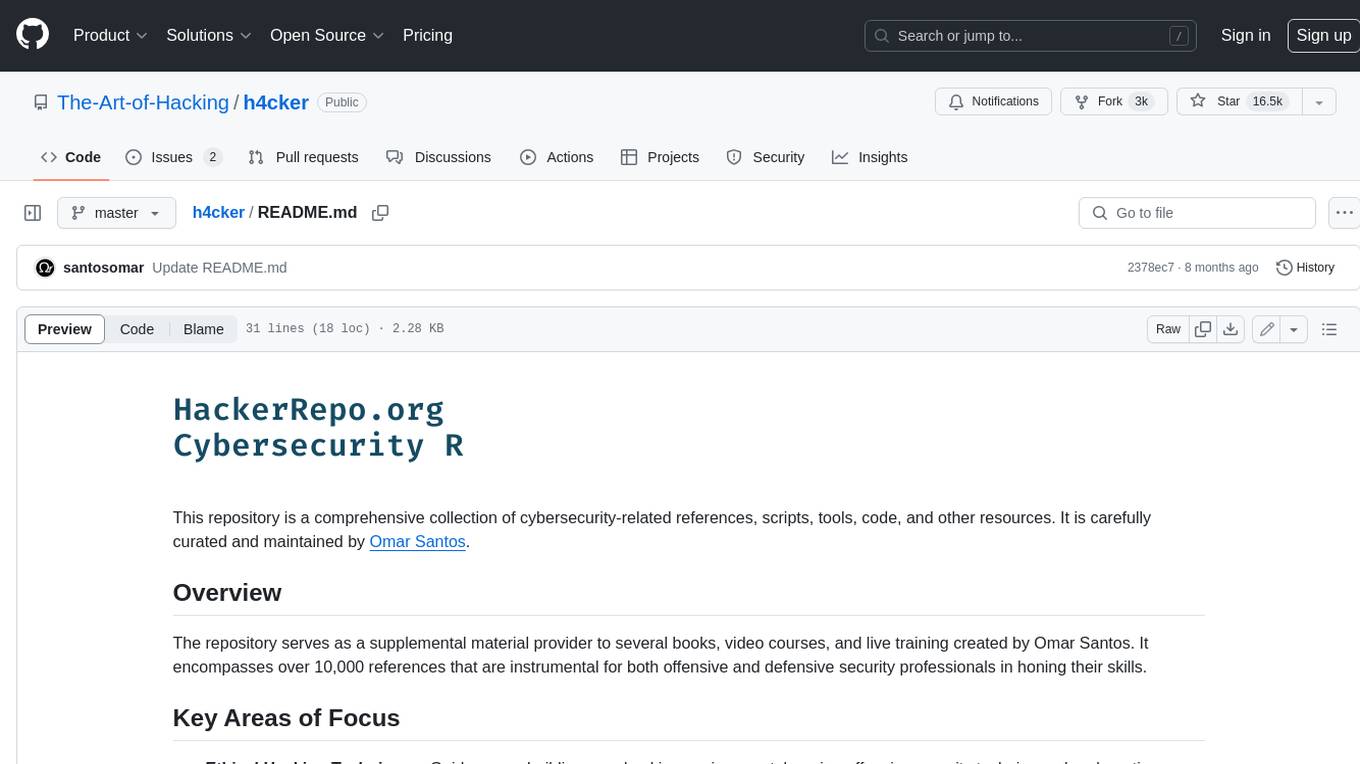Image resolution: width=1360 pixels, height=764 pixels.
Task: Expand the Solutions menu
Action: pos(209,35)
